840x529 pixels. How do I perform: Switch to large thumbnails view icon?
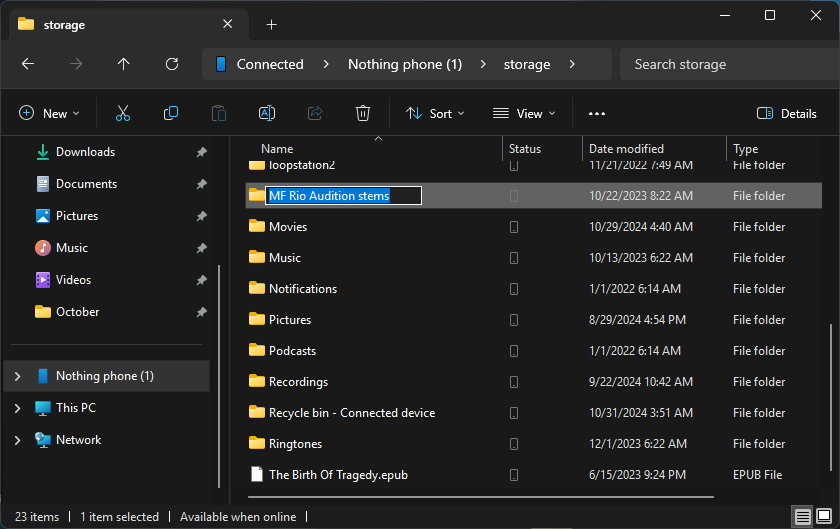click(825, 517)
